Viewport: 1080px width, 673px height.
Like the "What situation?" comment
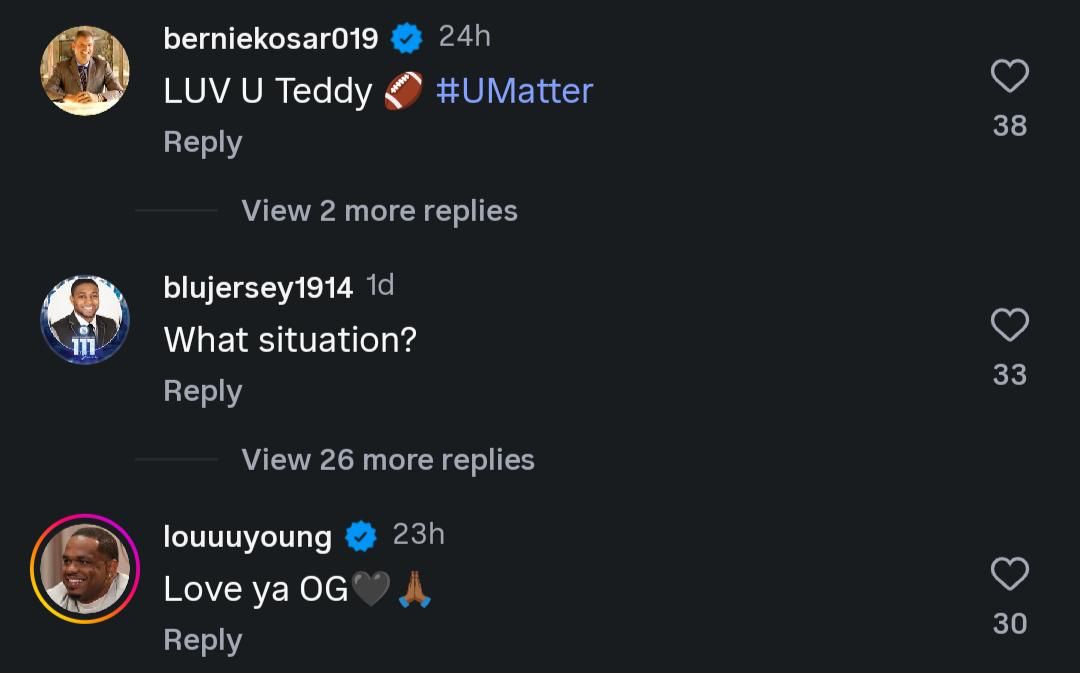coord(1009,325)
